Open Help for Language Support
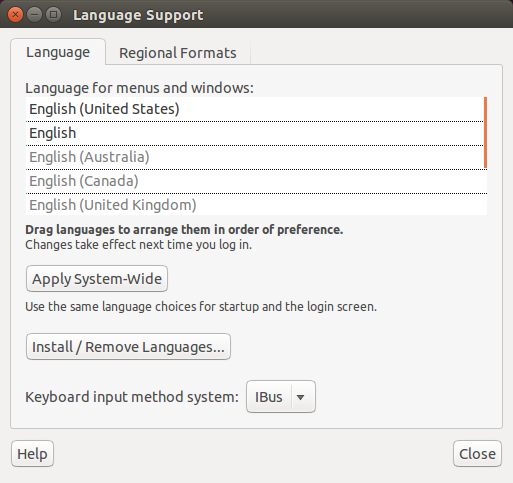513x483 pixels. (x=32, y=454)
